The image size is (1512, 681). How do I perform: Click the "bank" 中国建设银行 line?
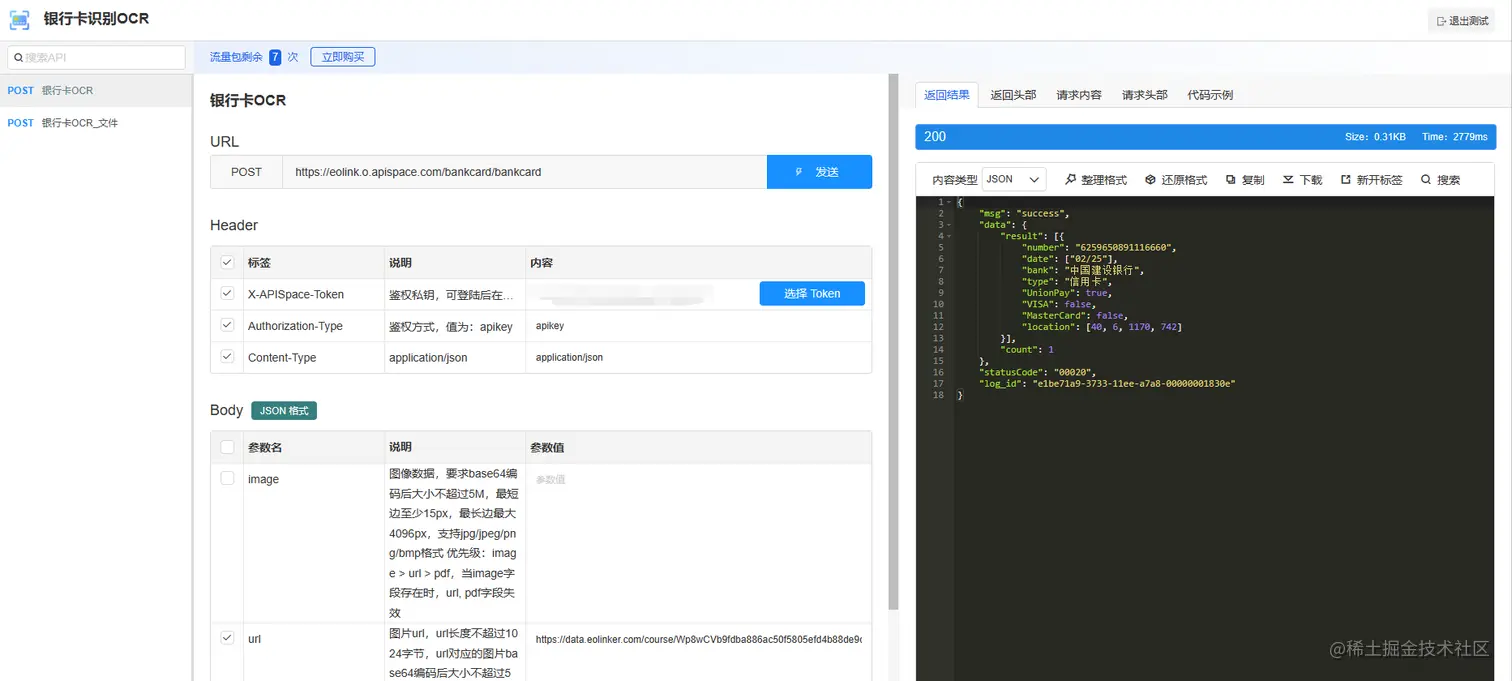click(1083, 270)
